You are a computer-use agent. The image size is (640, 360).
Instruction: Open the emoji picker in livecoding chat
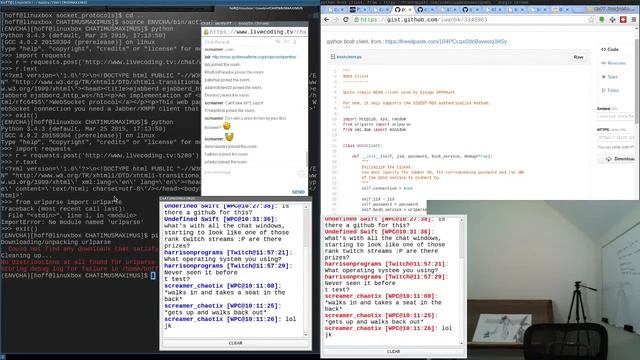[301, 173]
